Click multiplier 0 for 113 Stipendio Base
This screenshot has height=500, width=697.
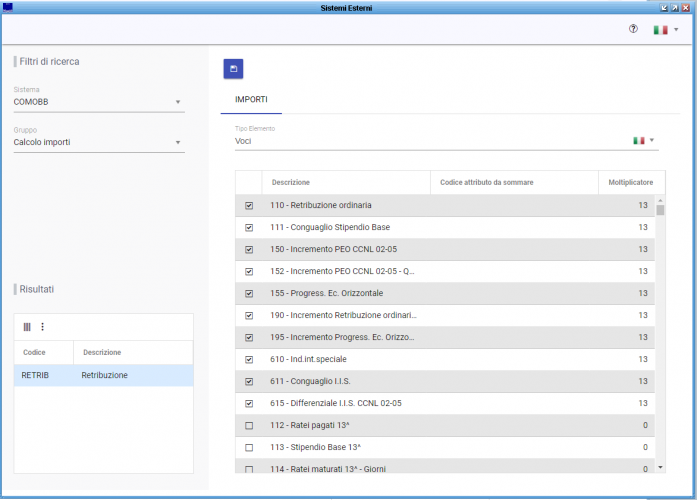pos(645,447)
